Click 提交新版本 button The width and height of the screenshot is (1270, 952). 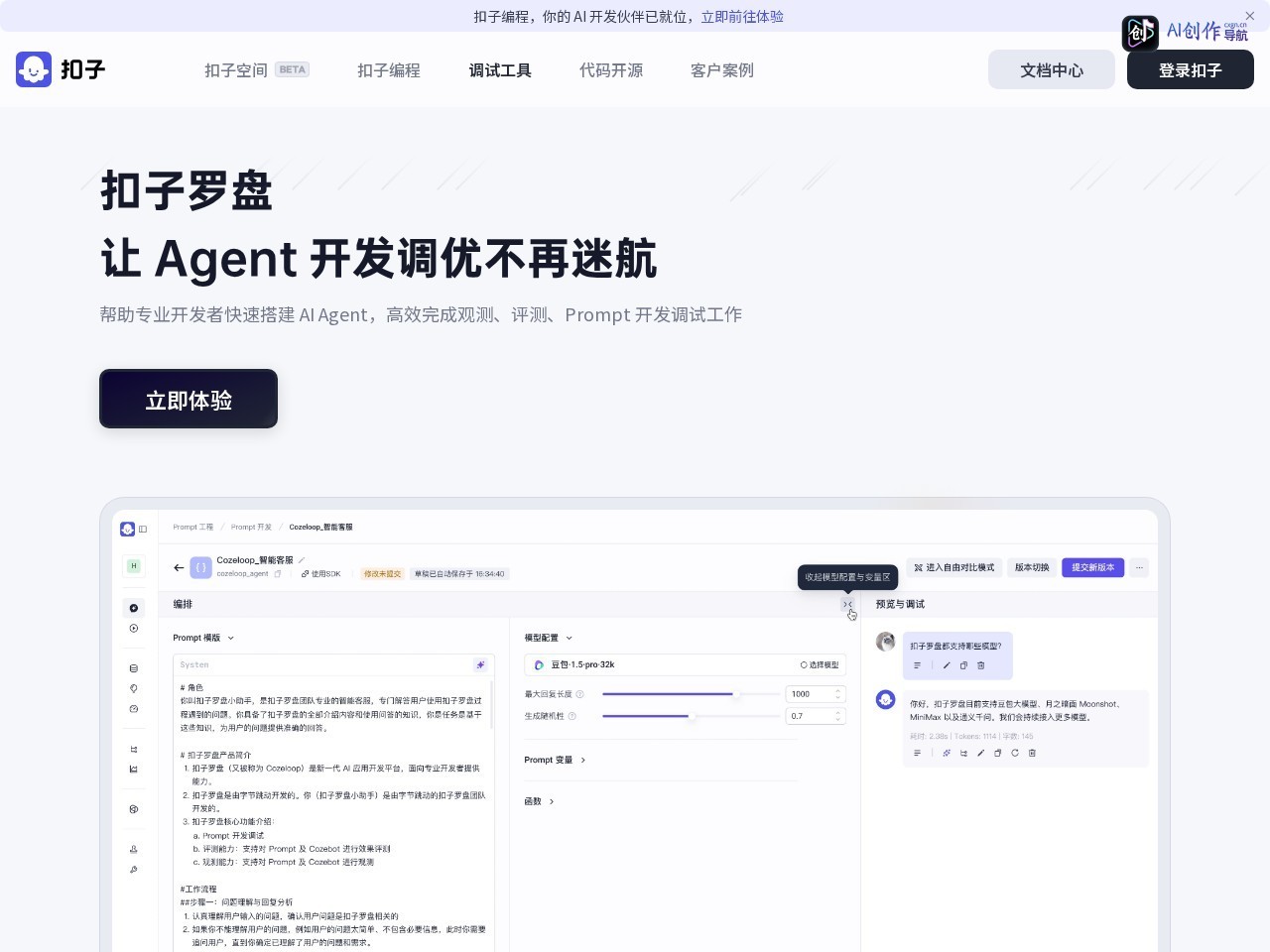(x=1092, y=567)
